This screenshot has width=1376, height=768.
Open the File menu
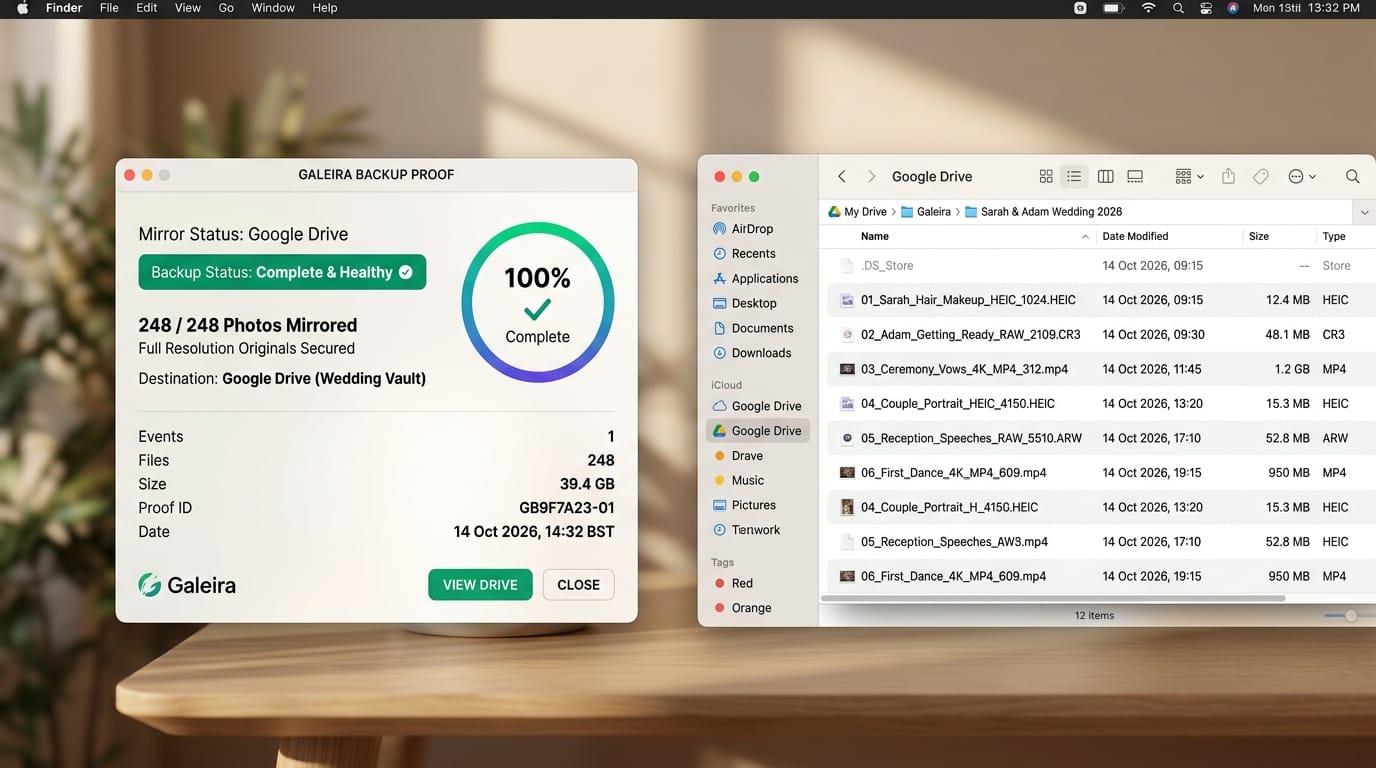[109, 8]
